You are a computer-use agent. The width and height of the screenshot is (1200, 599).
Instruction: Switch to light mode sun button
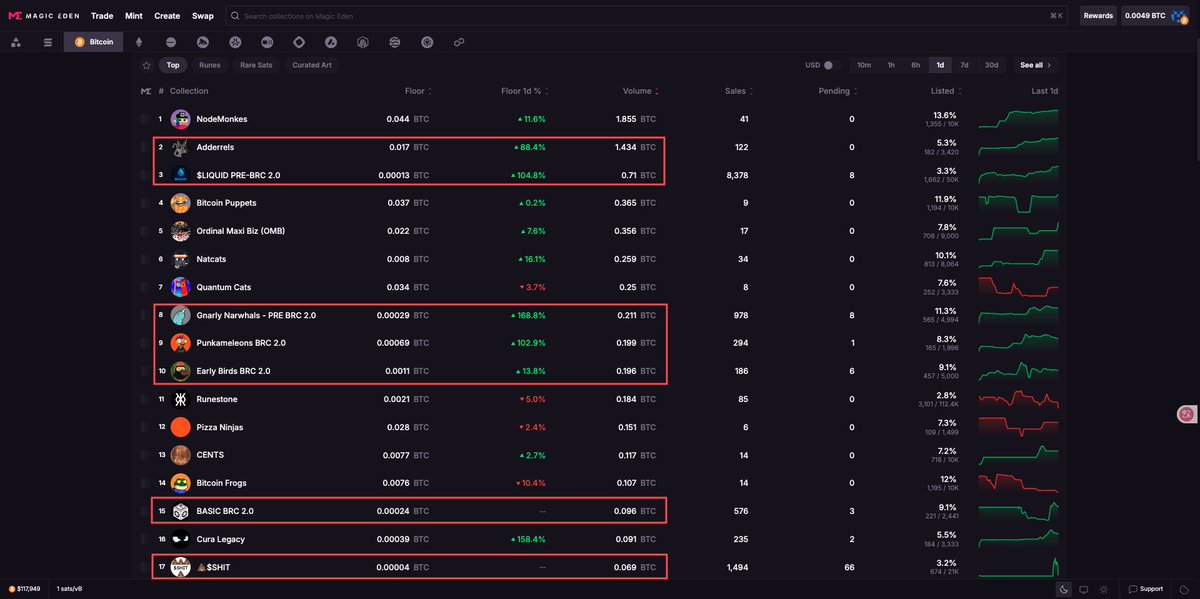(x=1103, y=588)
